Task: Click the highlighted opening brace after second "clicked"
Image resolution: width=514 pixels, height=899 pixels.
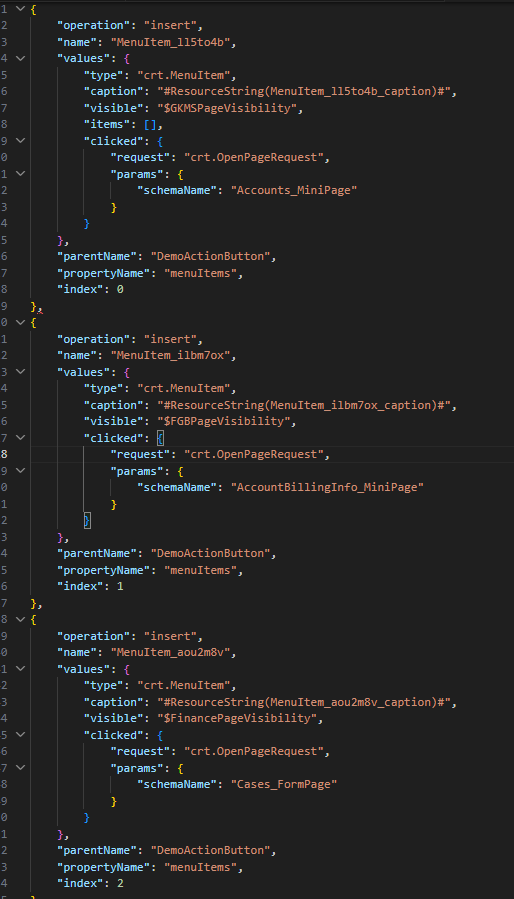Action: [x=161, y=438]
